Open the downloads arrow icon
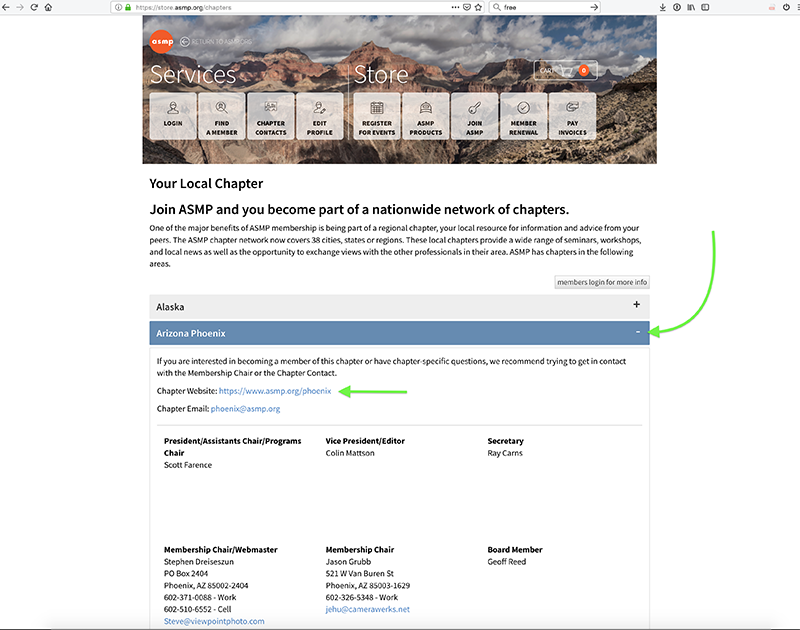The height and width of the screenshot is (630, 800). pyautogui.click(x=663, y=7)
